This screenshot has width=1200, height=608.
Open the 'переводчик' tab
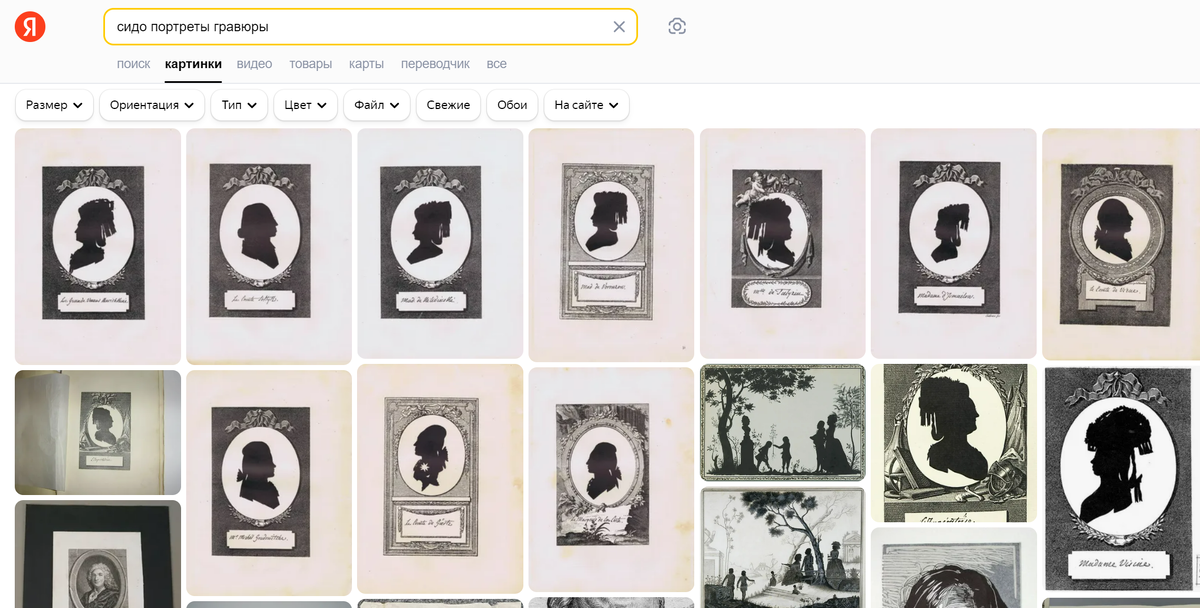[435, 64]
